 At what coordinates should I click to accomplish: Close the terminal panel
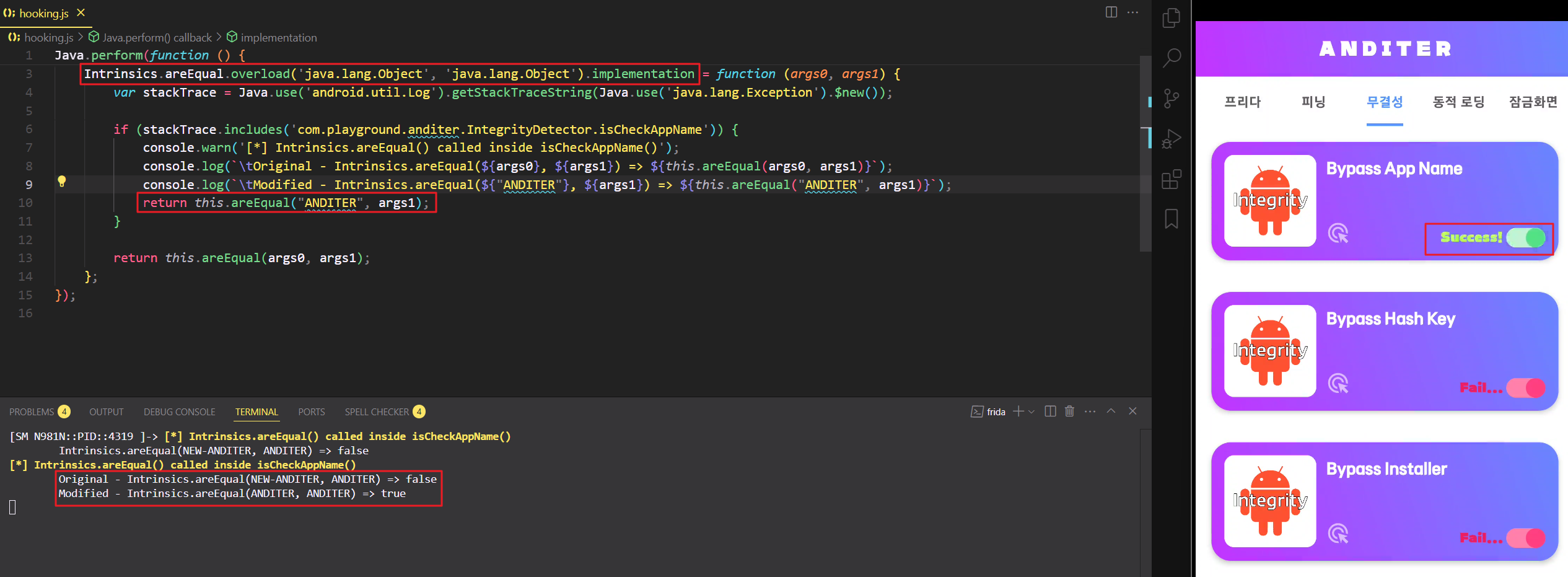pyautogui.click(x=1133, y=411)
